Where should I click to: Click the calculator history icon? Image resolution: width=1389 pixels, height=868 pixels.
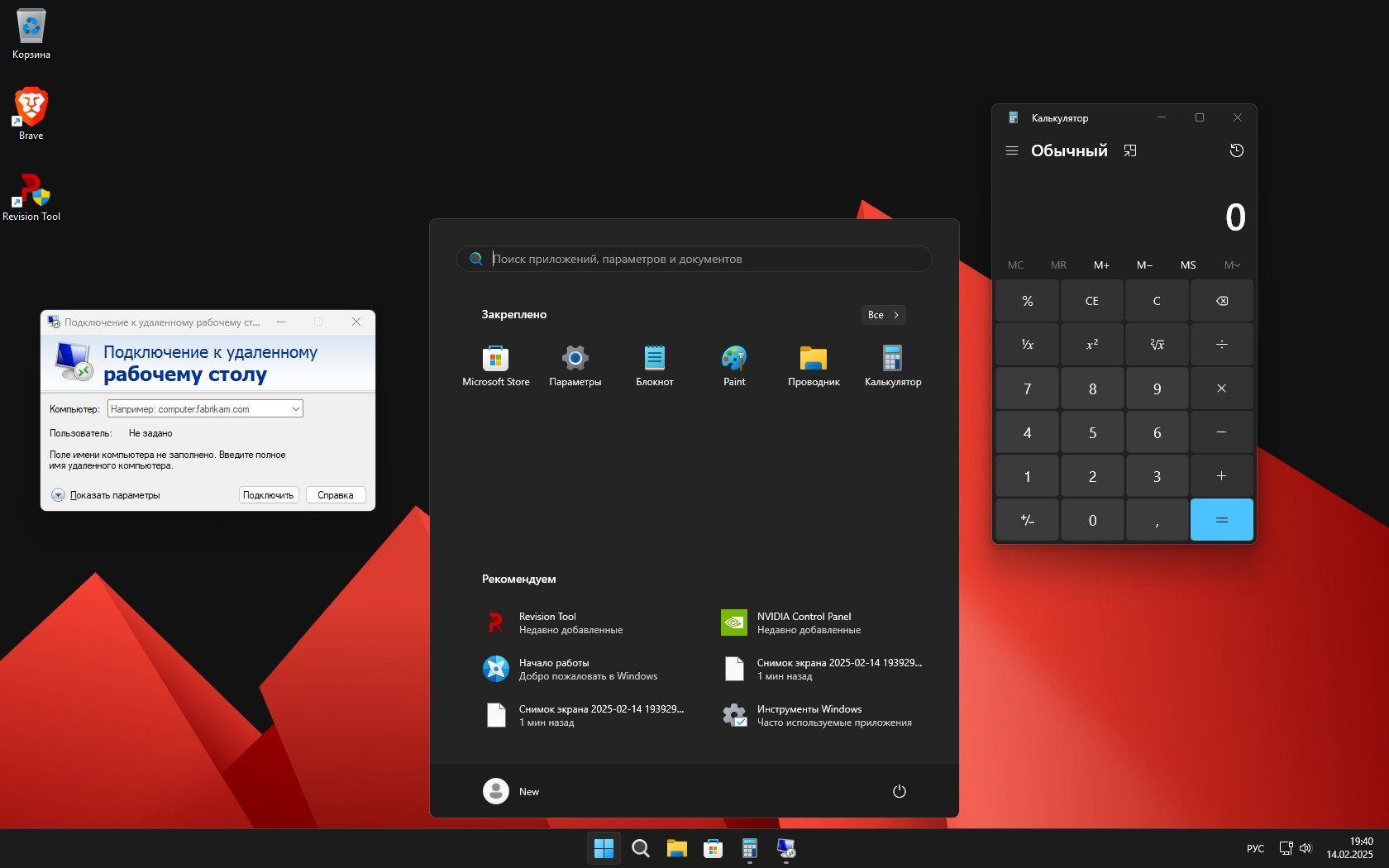(1236, 150)
